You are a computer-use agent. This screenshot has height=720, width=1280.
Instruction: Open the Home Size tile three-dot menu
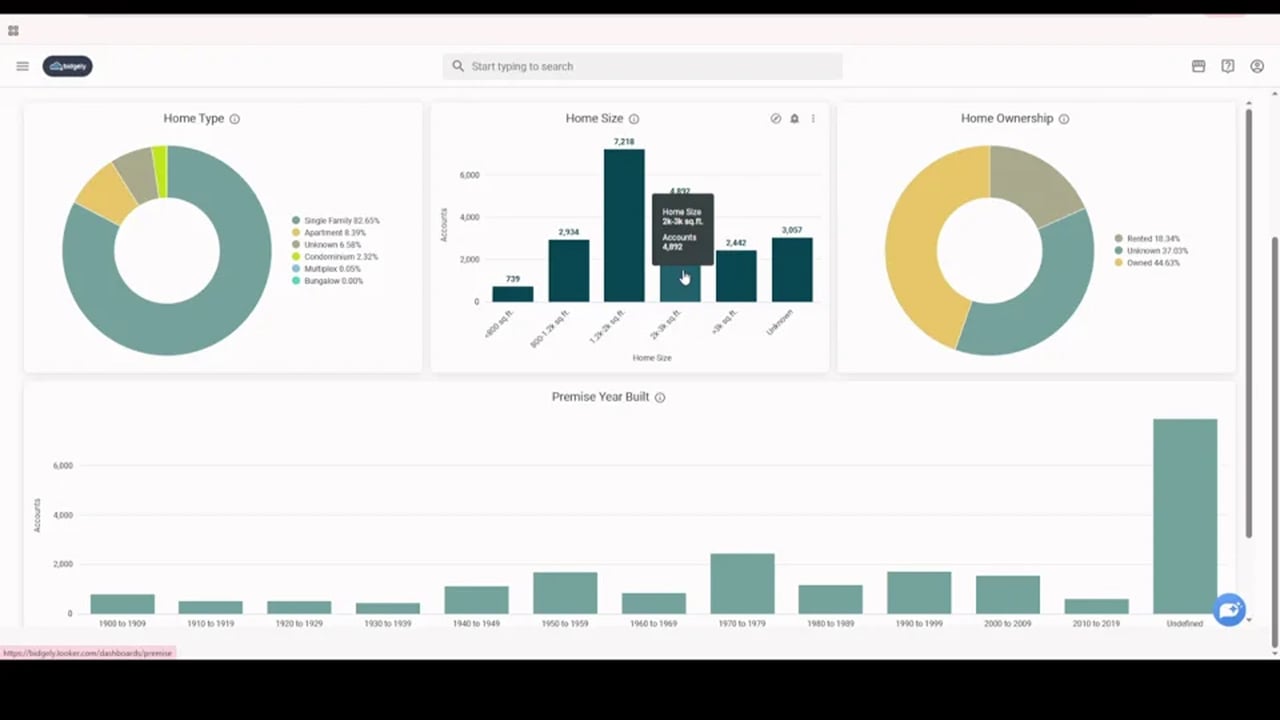pyautogui.click(x=813, y=118)
